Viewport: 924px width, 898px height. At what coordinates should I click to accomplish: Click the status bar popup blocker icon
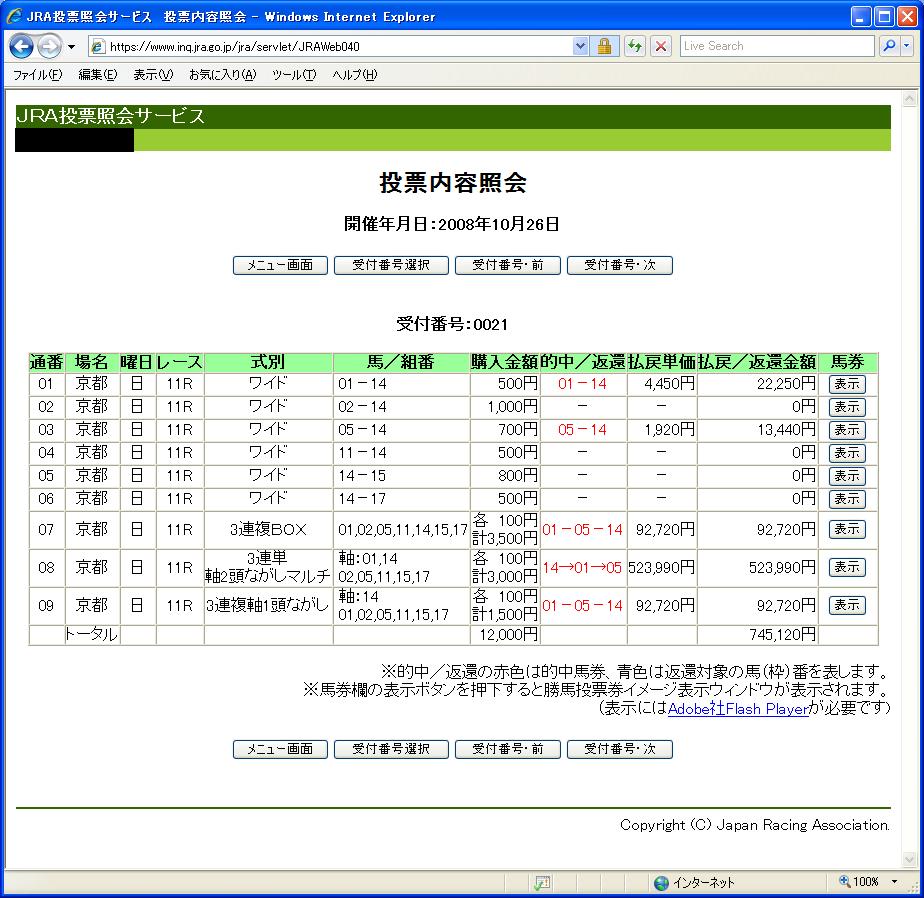[542, 882]
